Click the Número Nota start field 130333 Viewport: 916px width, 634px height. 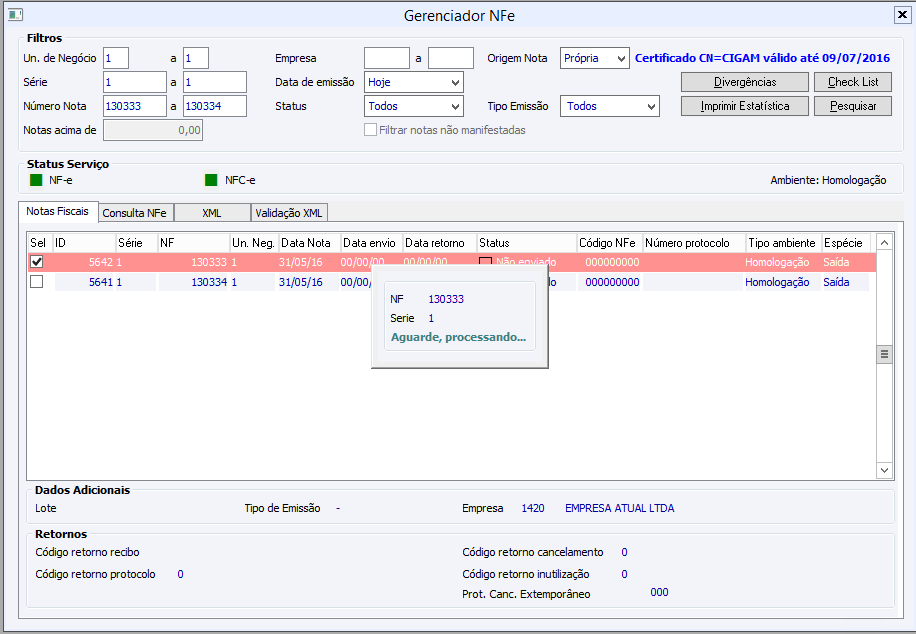click(x=135, y=106)
